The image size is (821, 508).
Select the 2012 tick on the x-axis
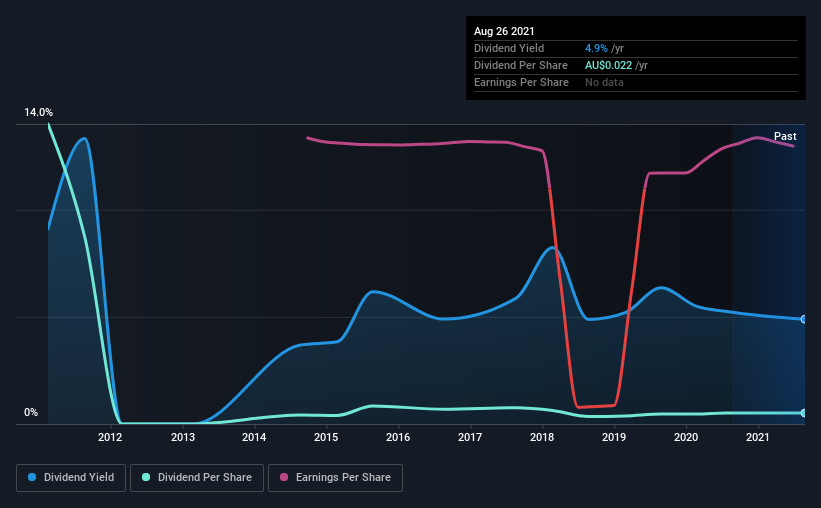pos(110,437)
